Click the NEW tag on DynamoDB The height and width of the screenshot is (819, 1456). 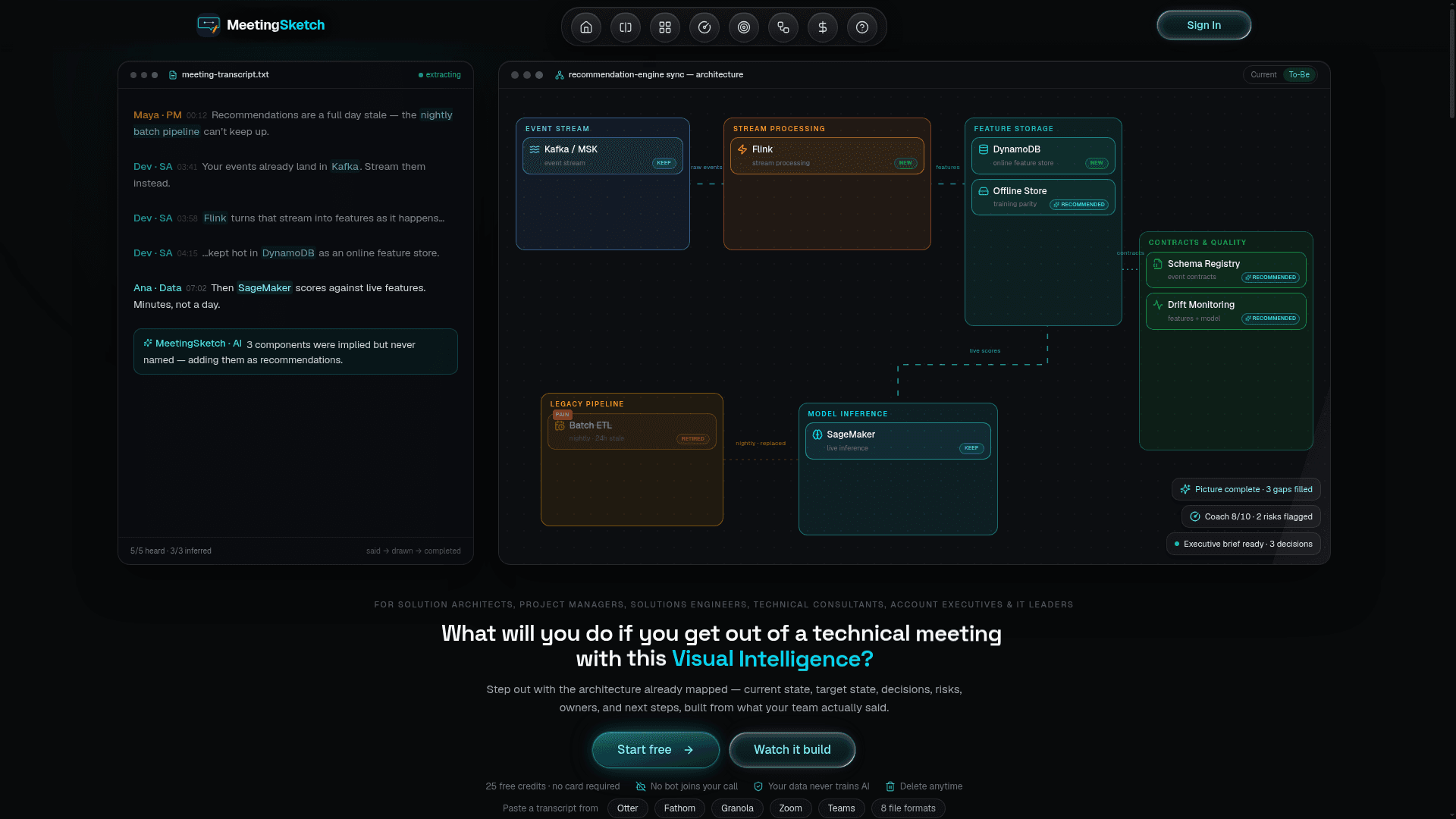click(1097, 163)
